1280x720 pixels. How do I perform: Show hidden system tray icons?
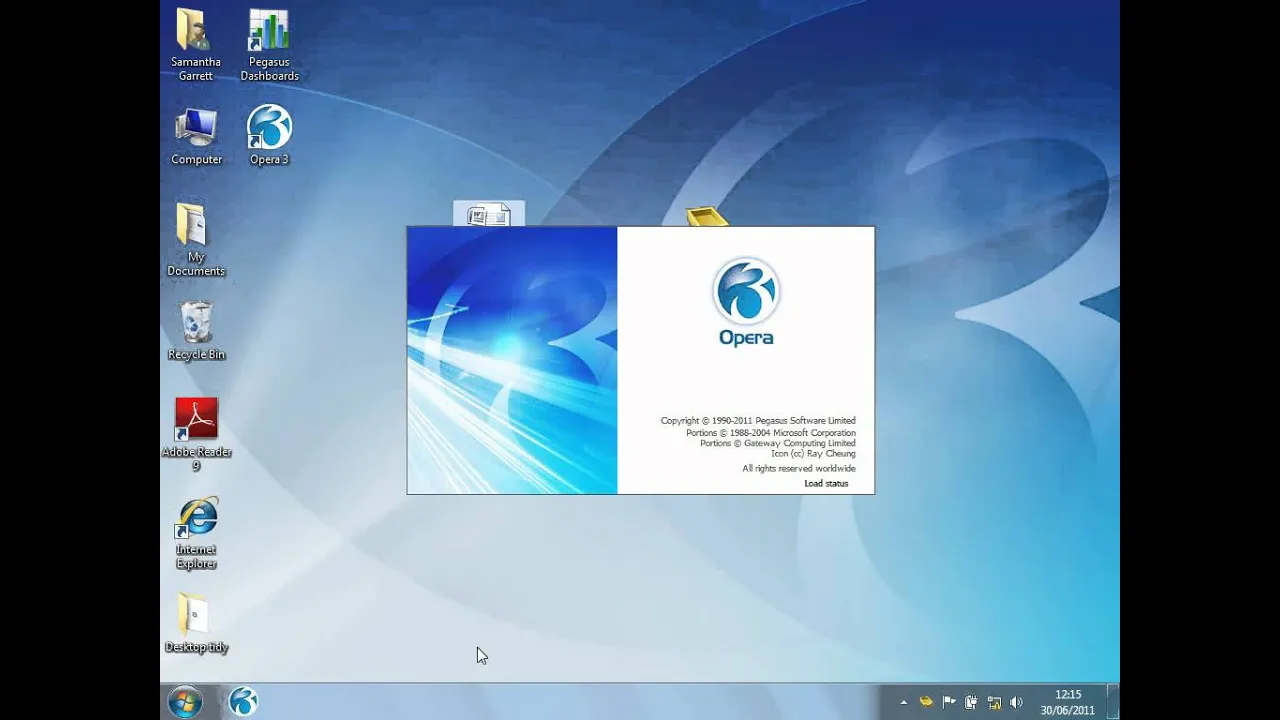(x=904, y=702)
